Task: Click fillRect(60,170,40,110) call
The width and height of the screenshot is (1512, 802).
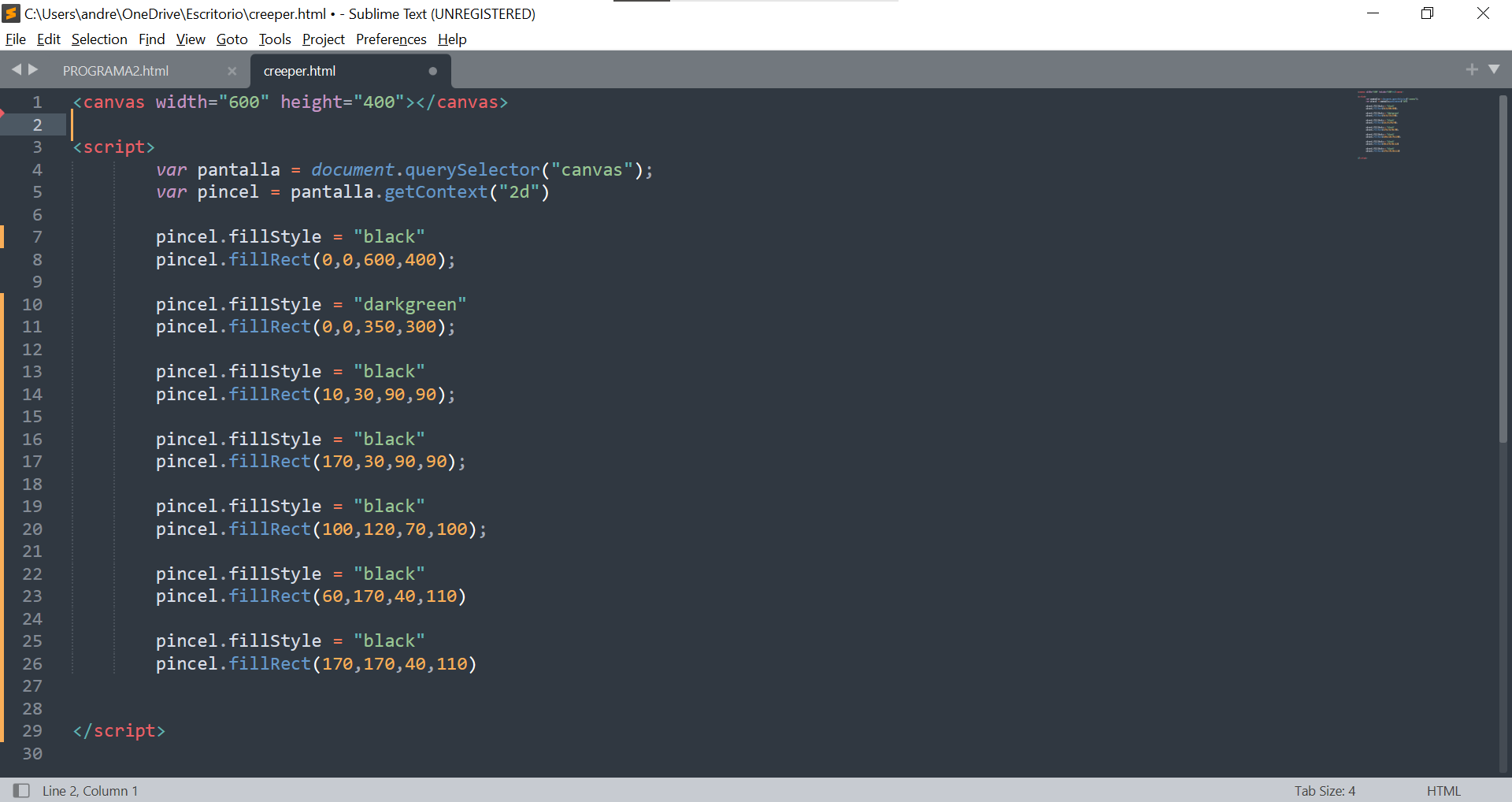Action: click(x=347, y=596)
